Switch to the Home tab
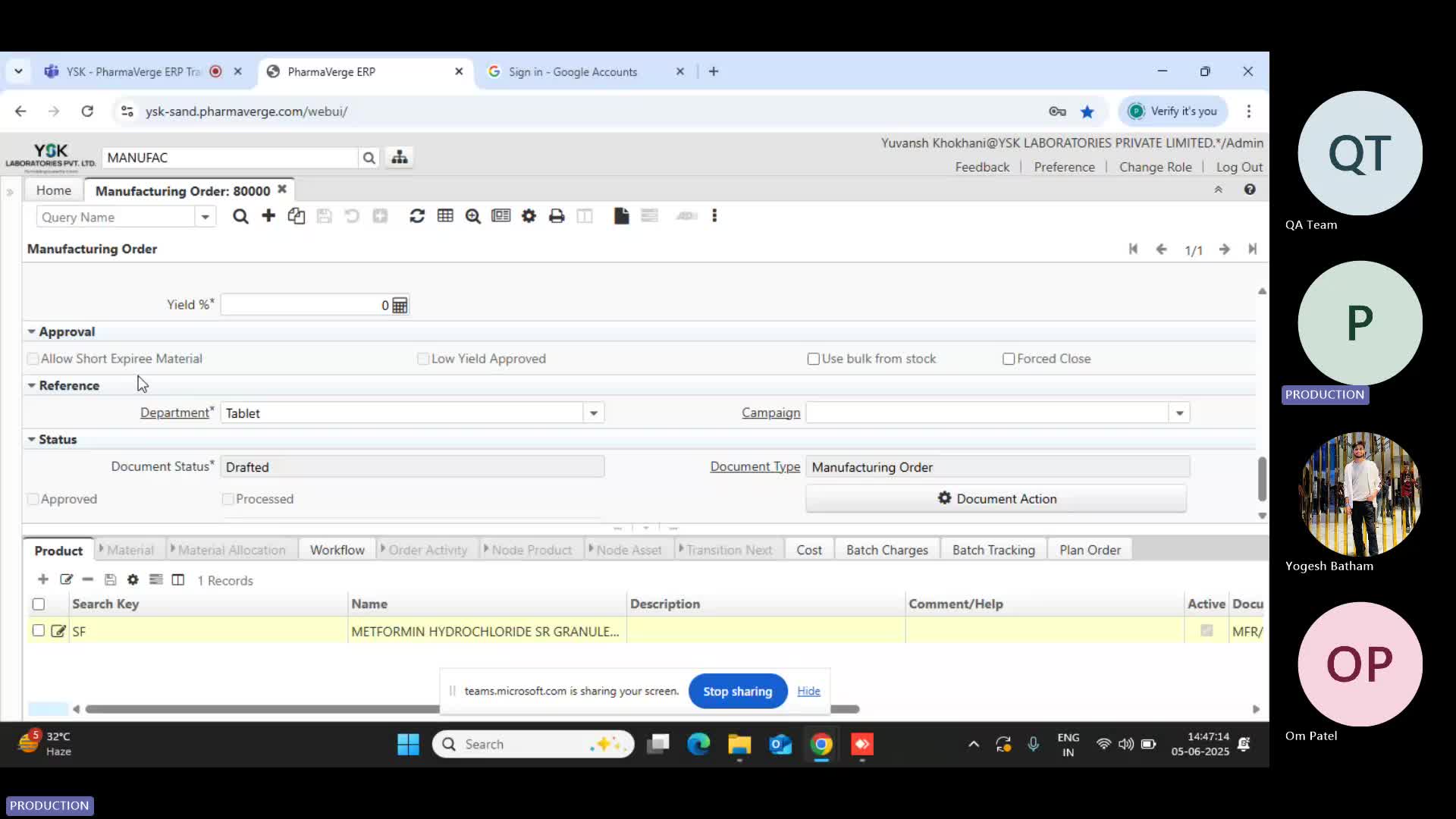The height and width of the screenshot is (819, 1456). click(54, 190)
